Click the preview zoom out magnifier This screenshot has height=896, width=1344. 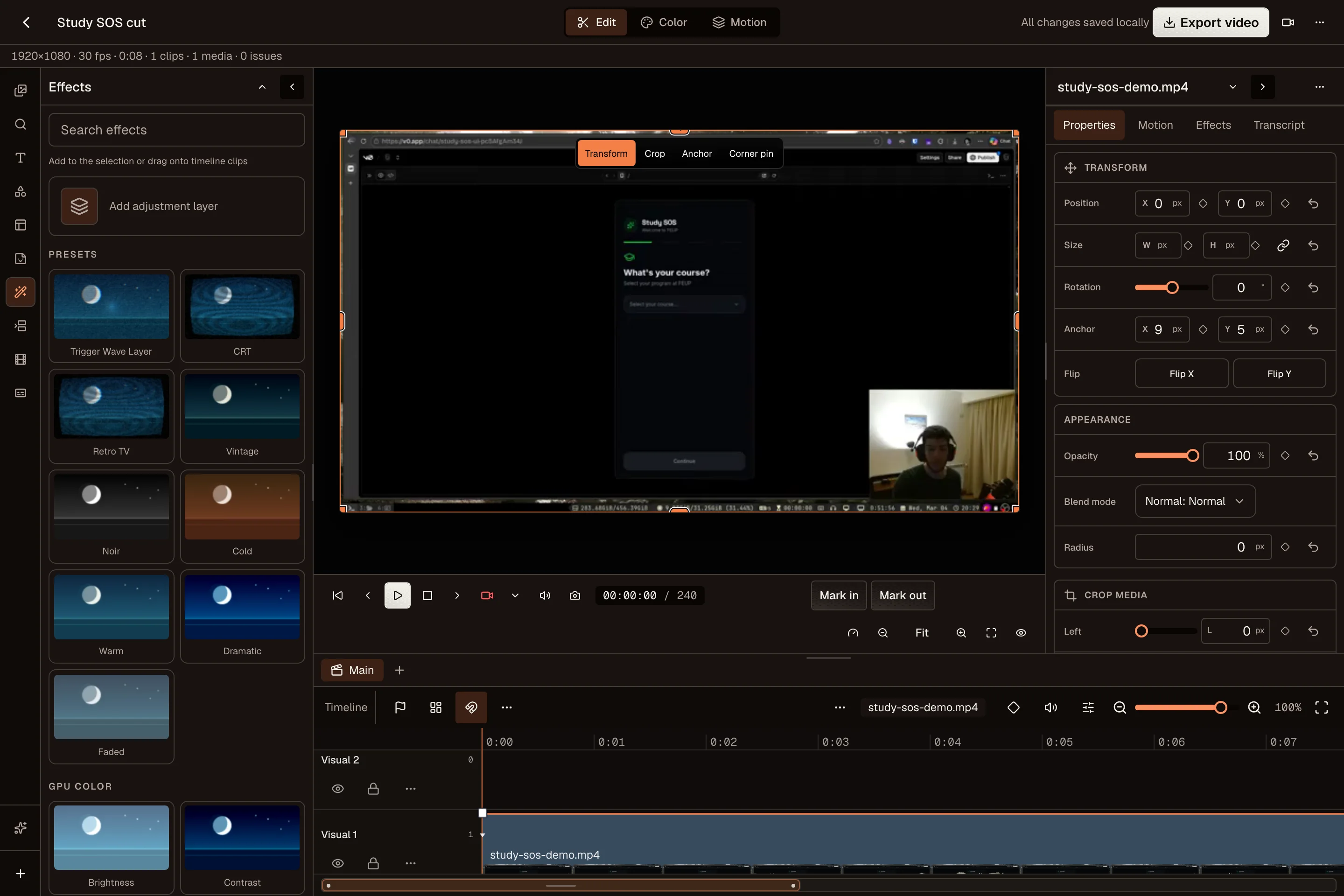(x=883, y=633)
